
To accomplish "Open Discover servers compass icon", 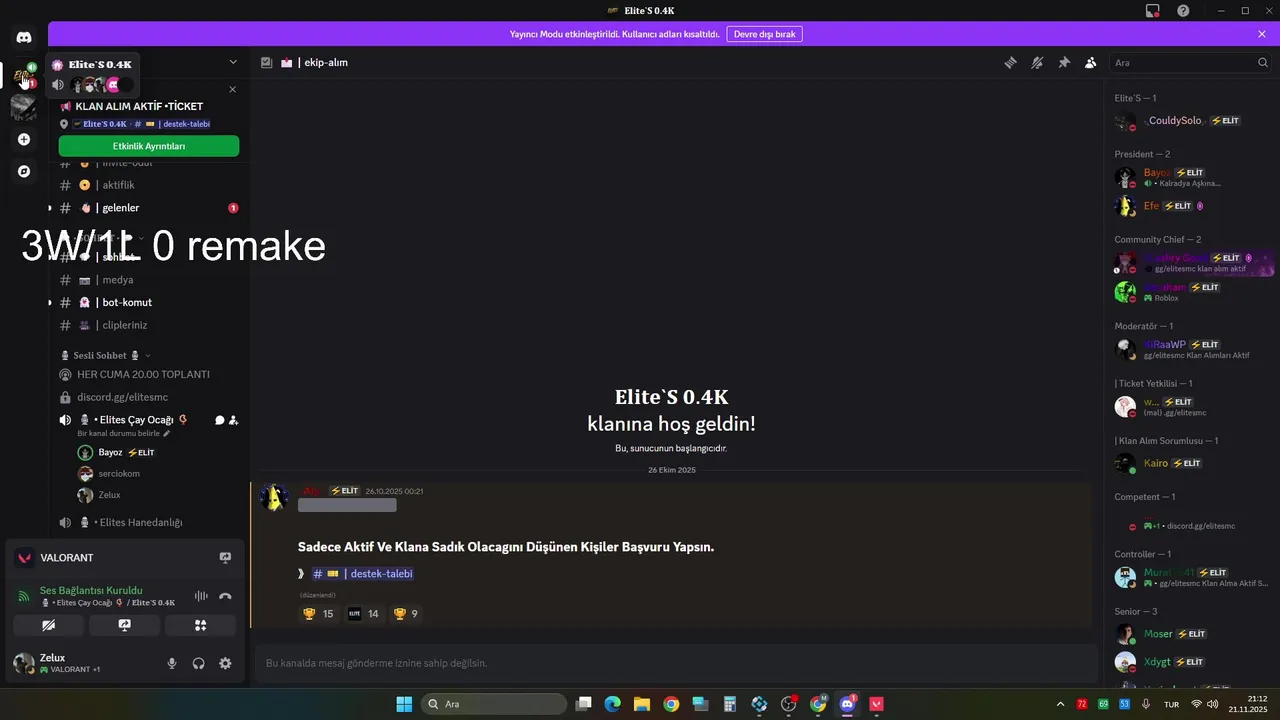I will (x=24, y=171).
